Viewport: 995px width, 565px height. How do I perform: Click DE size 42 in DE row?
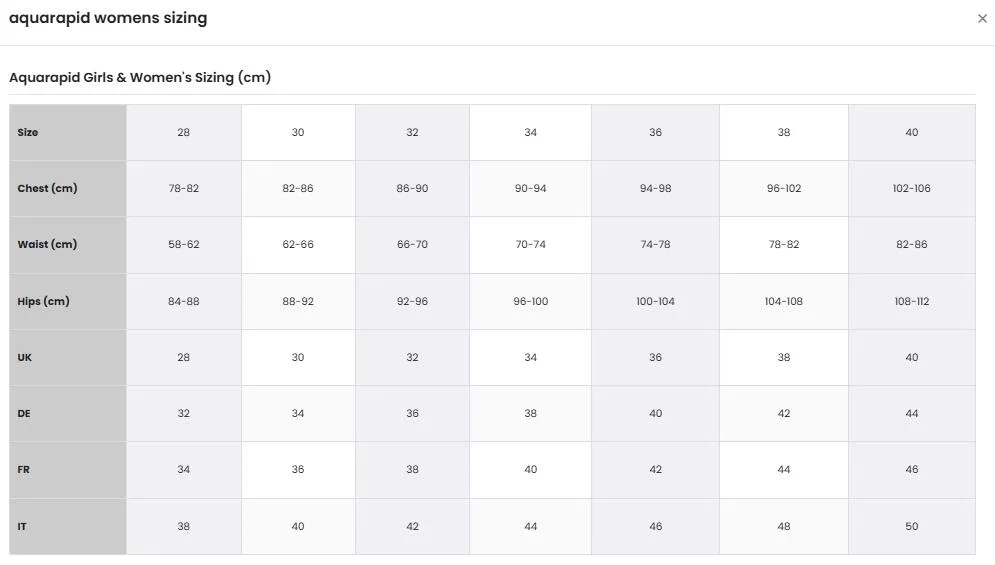(x=784, y=413)
